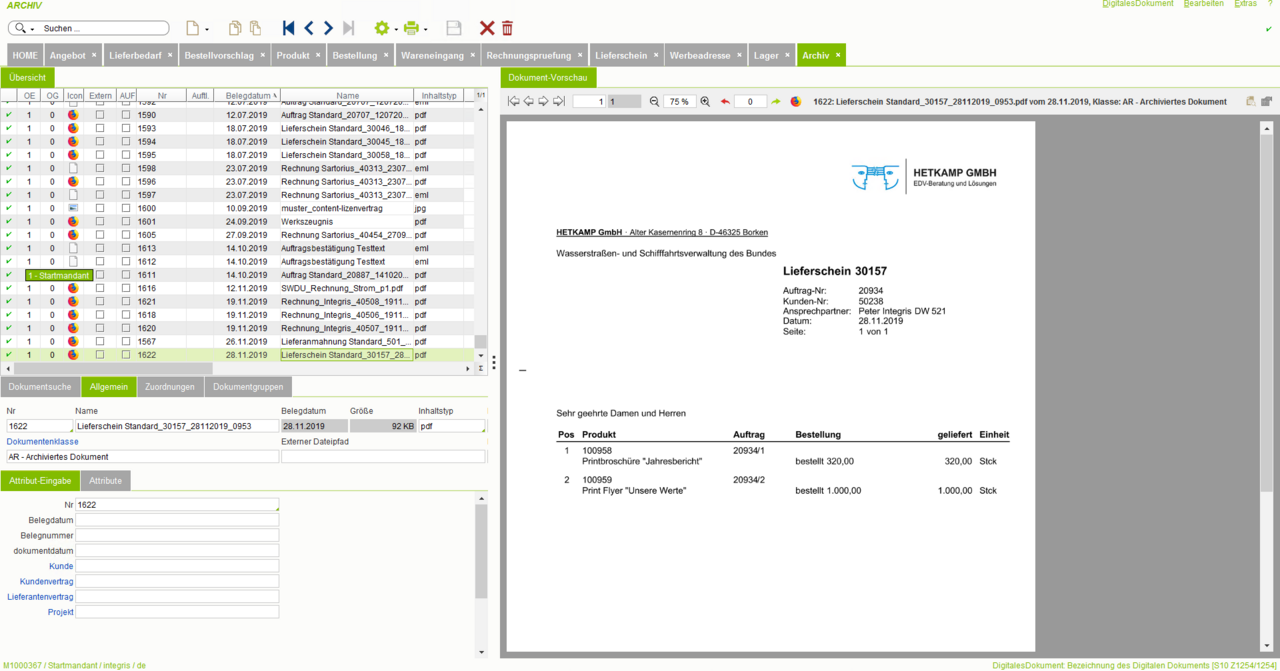Viewport: 1280px width, 671px height.
Task: Zoom out the document preview
Action: pyautogui.click(x=655, y=101)
